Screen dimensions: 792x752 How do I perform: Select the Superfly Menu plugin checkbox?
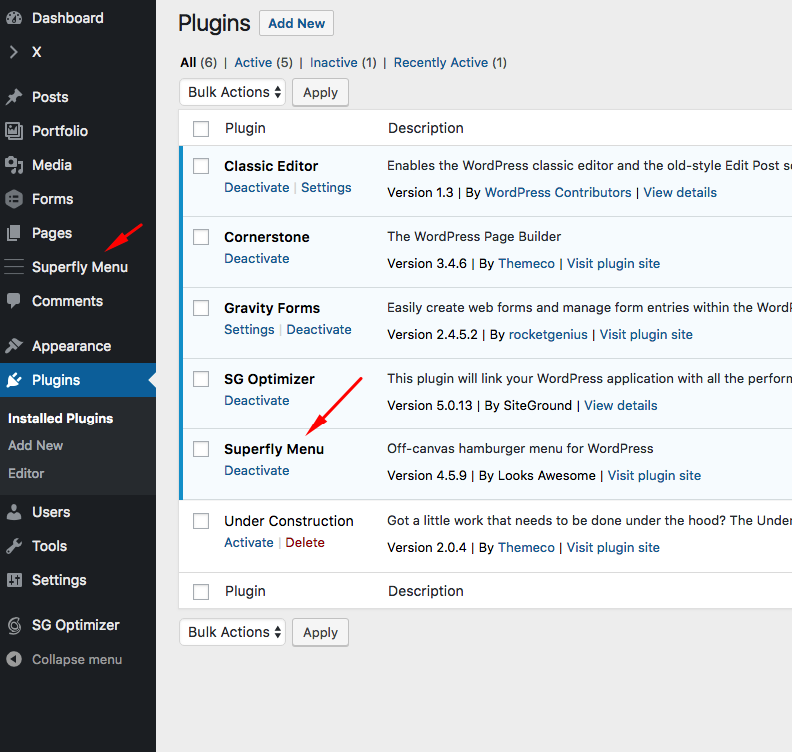tap(201, 449)
